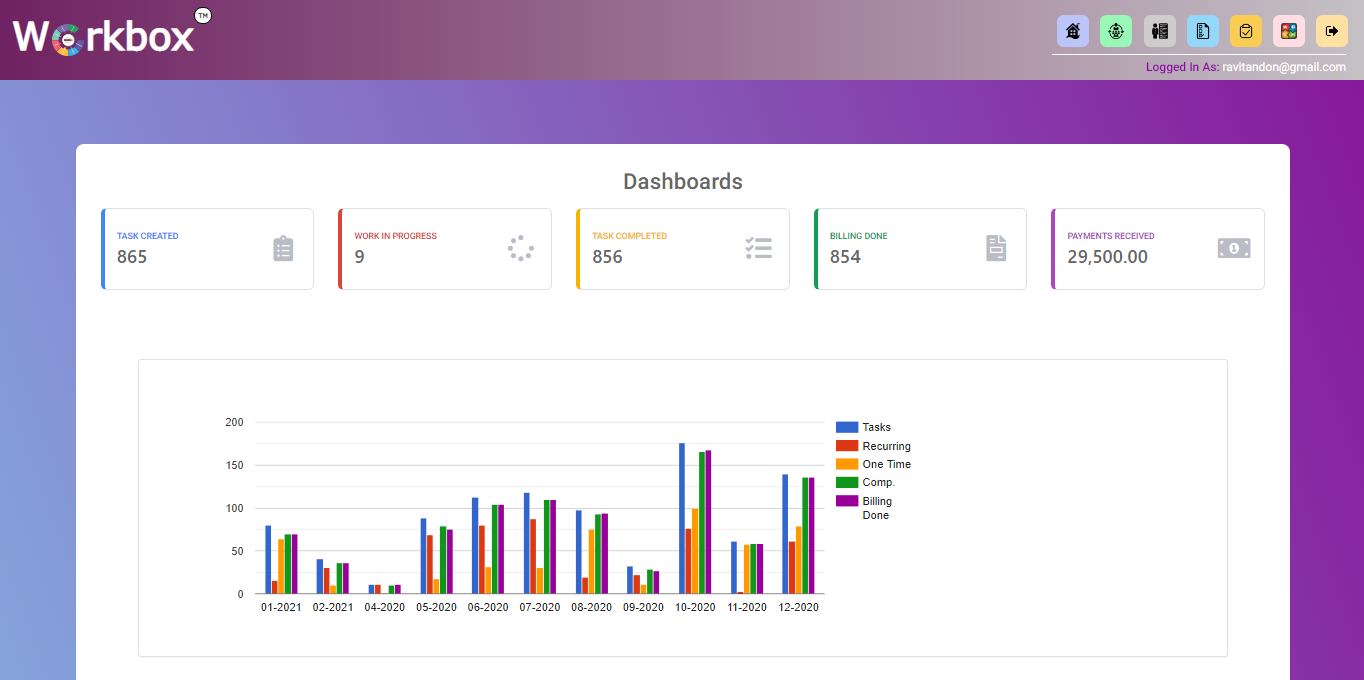Click the logout arrow icon

(1332, 31)
